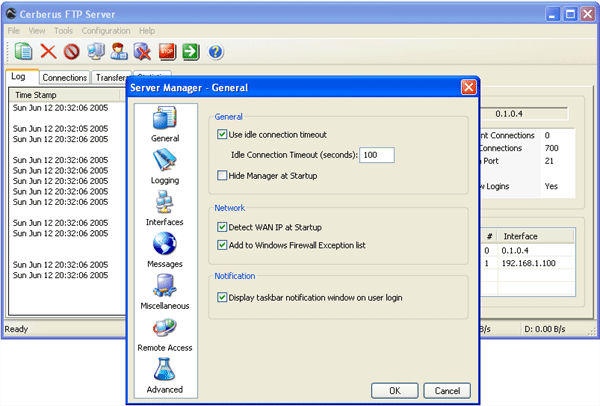Image resolution: width=600 pixels, height=406 pixels.
Task: Click the red prohibited circle toolbar icon
Action: pos(72,51)
